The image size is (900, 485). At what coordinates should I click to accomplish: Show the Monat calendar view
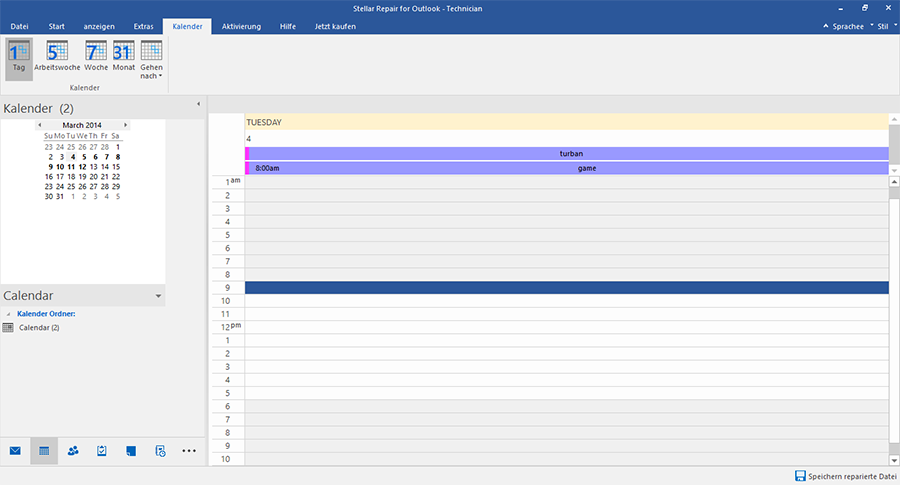tap(123, 59)
